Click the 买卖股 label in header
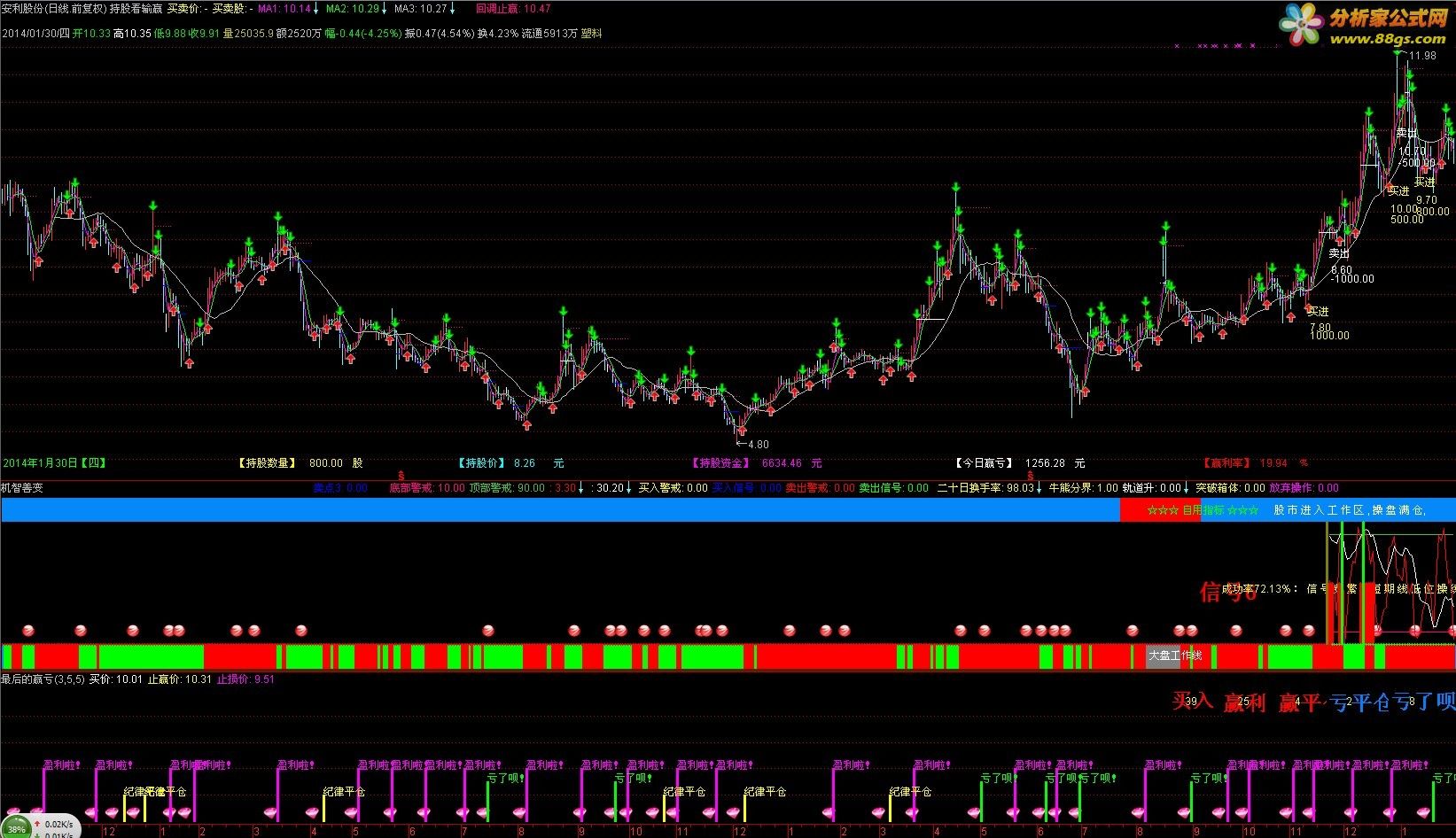Viewport: 1456px width, 838px height. (233, 9)
